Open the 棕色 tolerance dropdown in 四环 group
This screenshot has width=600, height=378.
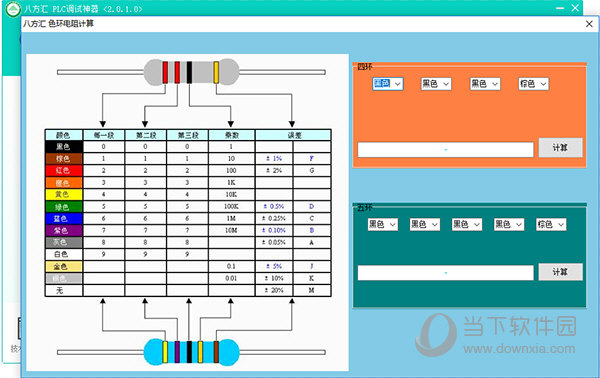pos(533,84)
